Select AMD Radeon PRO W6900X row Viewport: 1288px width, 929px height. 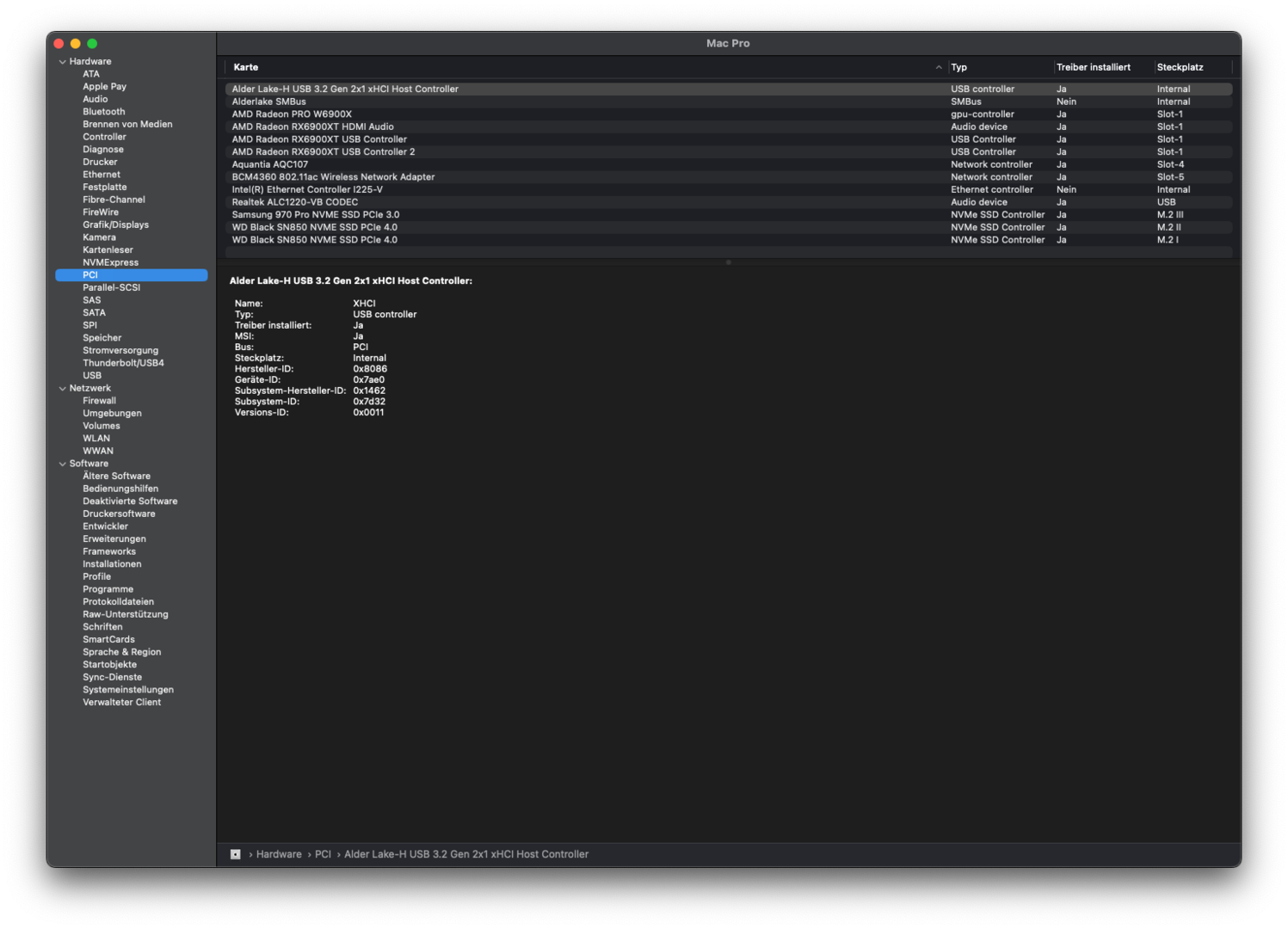[x=729, y=114]
